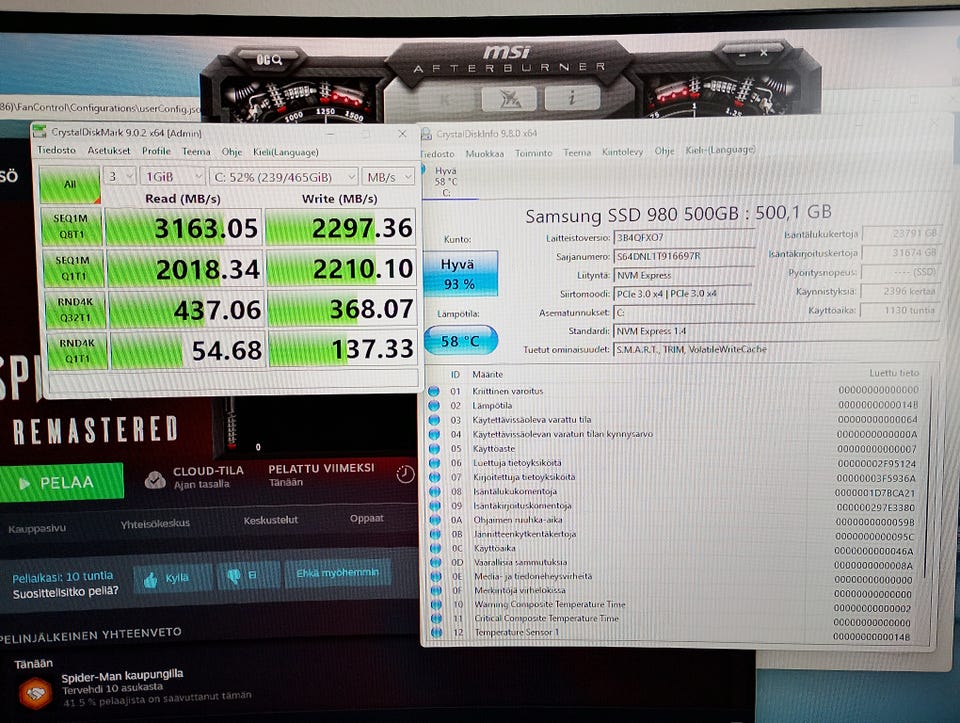Open the 1GiB test size dropdown

click(x=171, y=176)
